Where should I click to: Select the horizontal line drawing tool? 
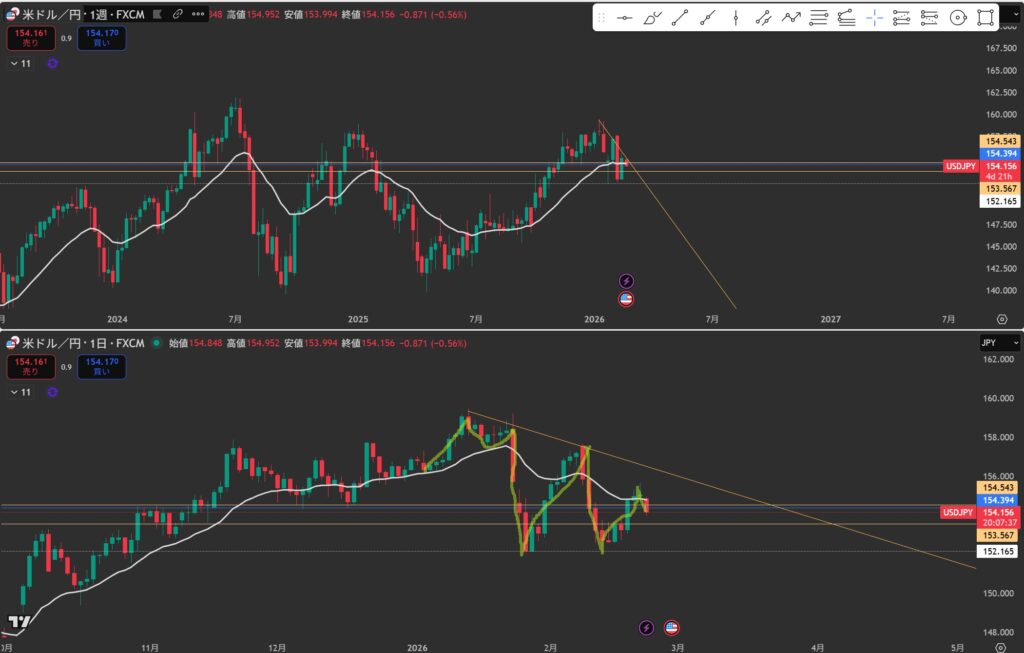click(625, 17)
